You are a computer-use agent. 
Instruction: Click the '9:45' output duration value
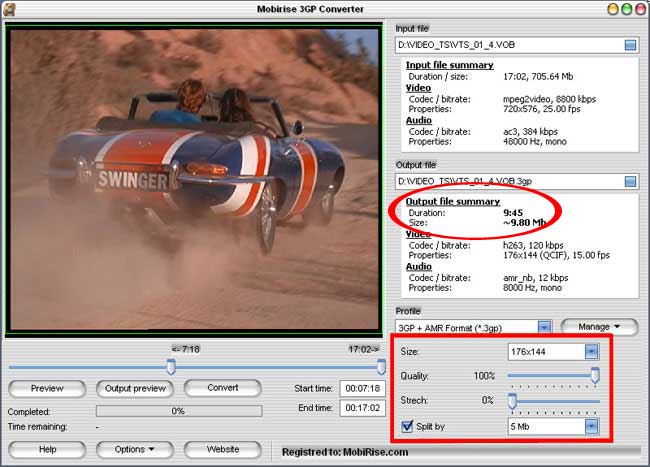pyautogui.click(x=513, y=213)
